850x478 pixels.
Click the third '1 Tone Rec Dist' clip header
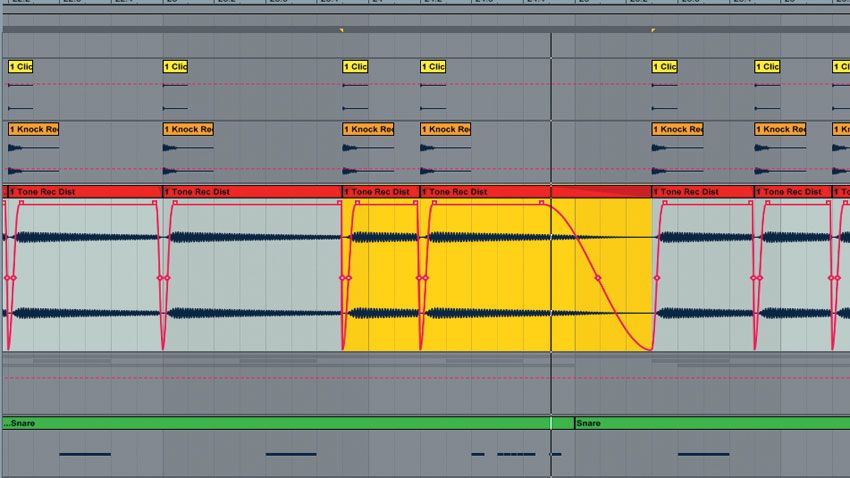381,192
